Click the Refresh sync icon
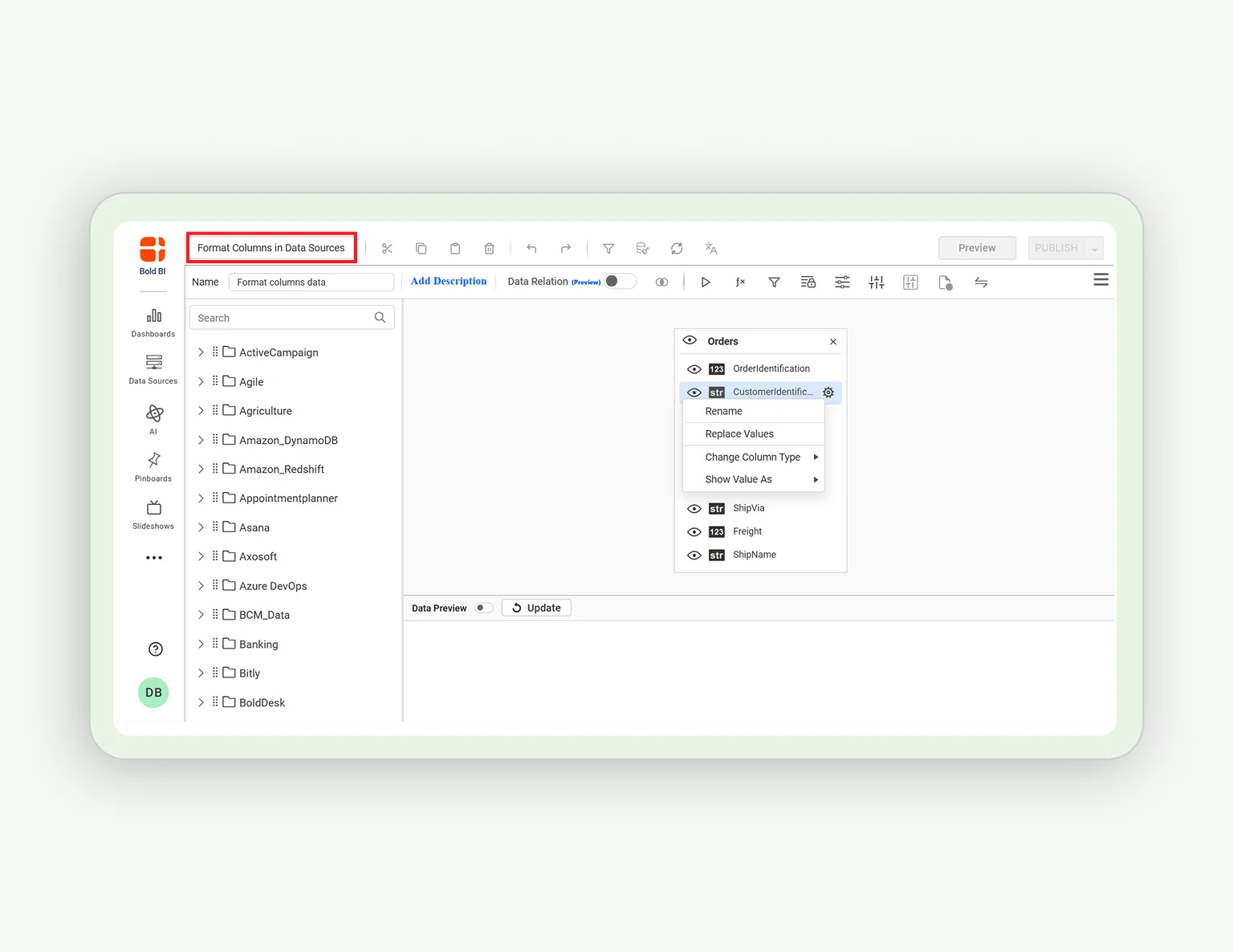1233x952 pixels. 677,249
